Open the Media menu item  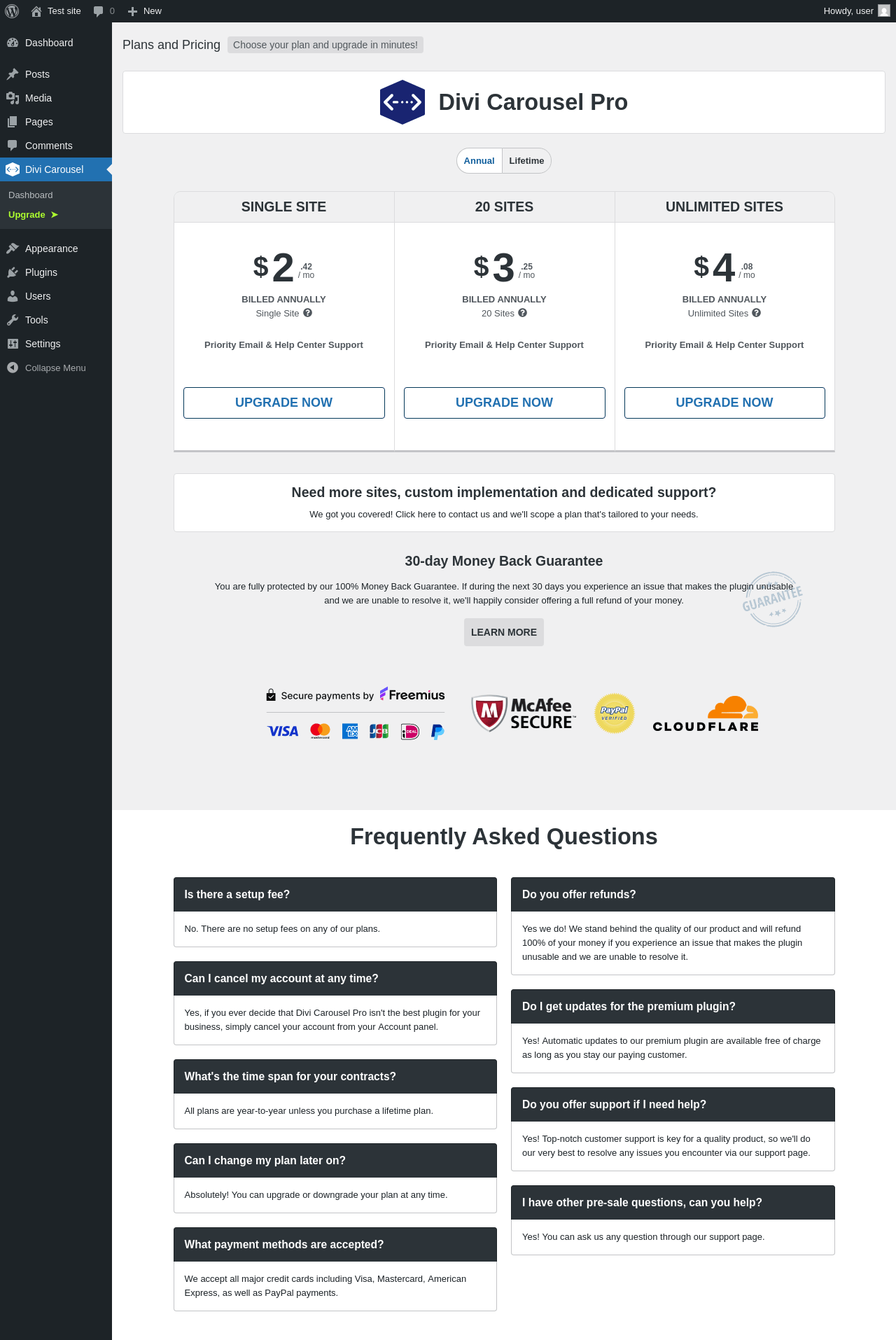tap(56, 98)
